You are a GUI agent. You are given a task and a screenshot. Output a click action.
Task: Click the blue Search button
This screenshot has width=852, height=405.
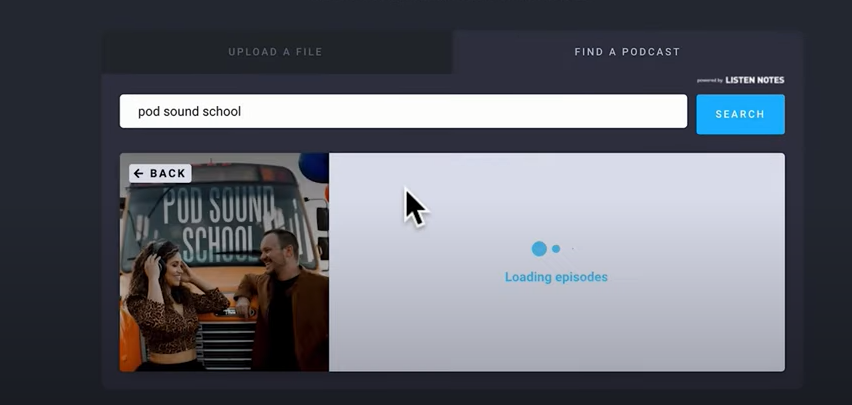740,114
